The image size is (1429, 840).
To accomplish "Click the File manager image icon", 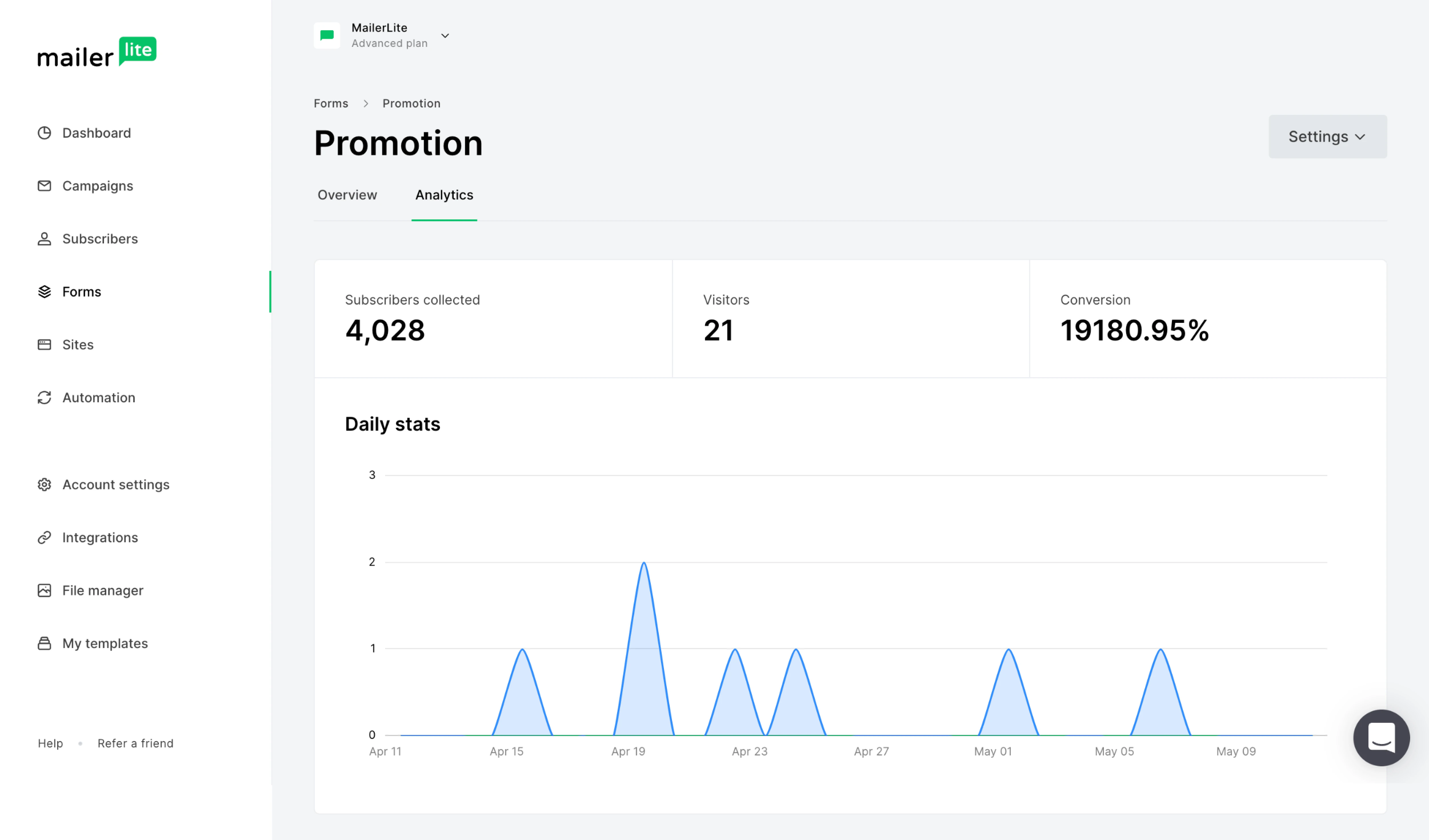I will click(x=44, y=591).
